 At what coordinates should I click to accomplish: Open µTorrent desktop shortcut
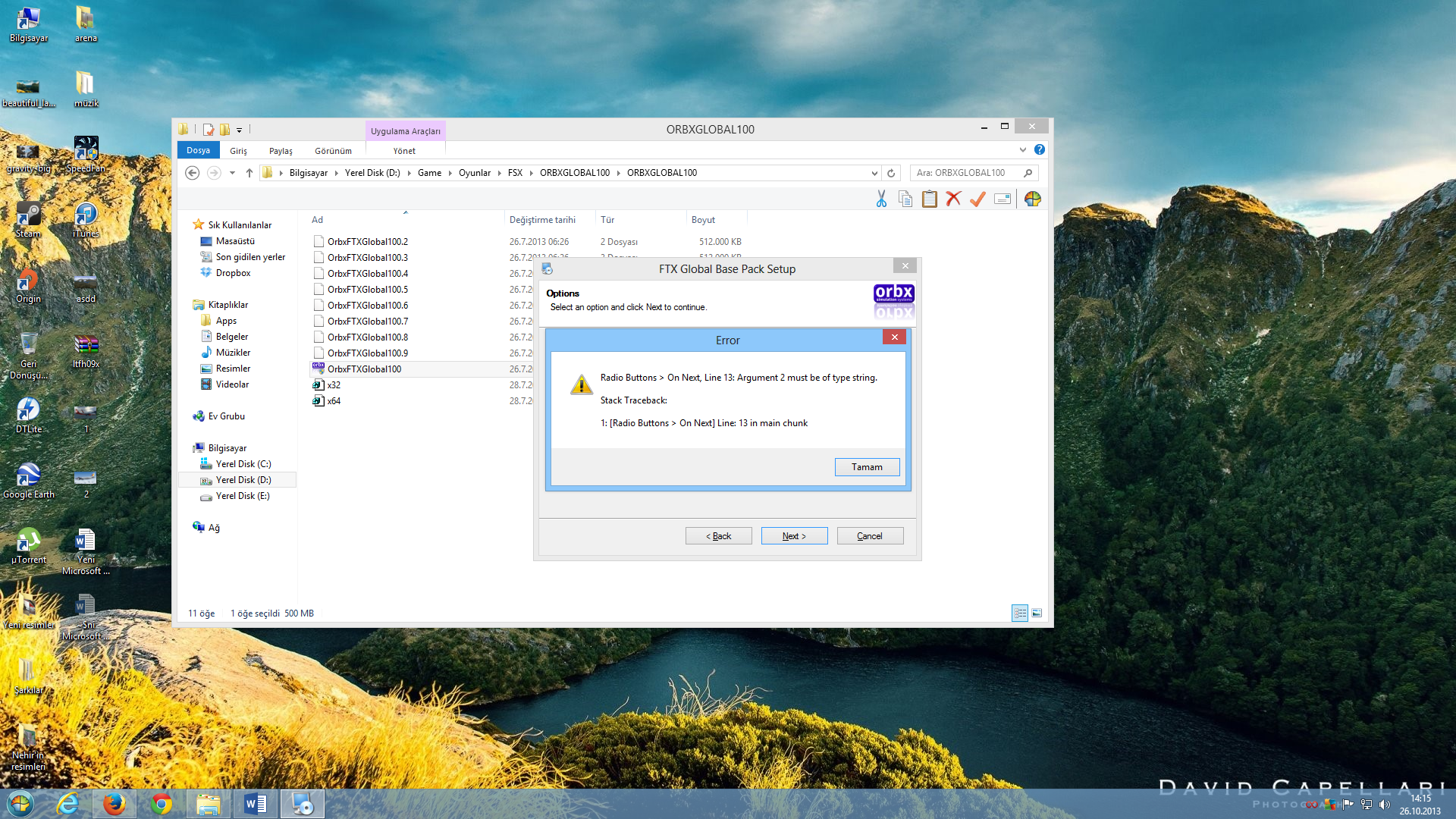[28, 546]
